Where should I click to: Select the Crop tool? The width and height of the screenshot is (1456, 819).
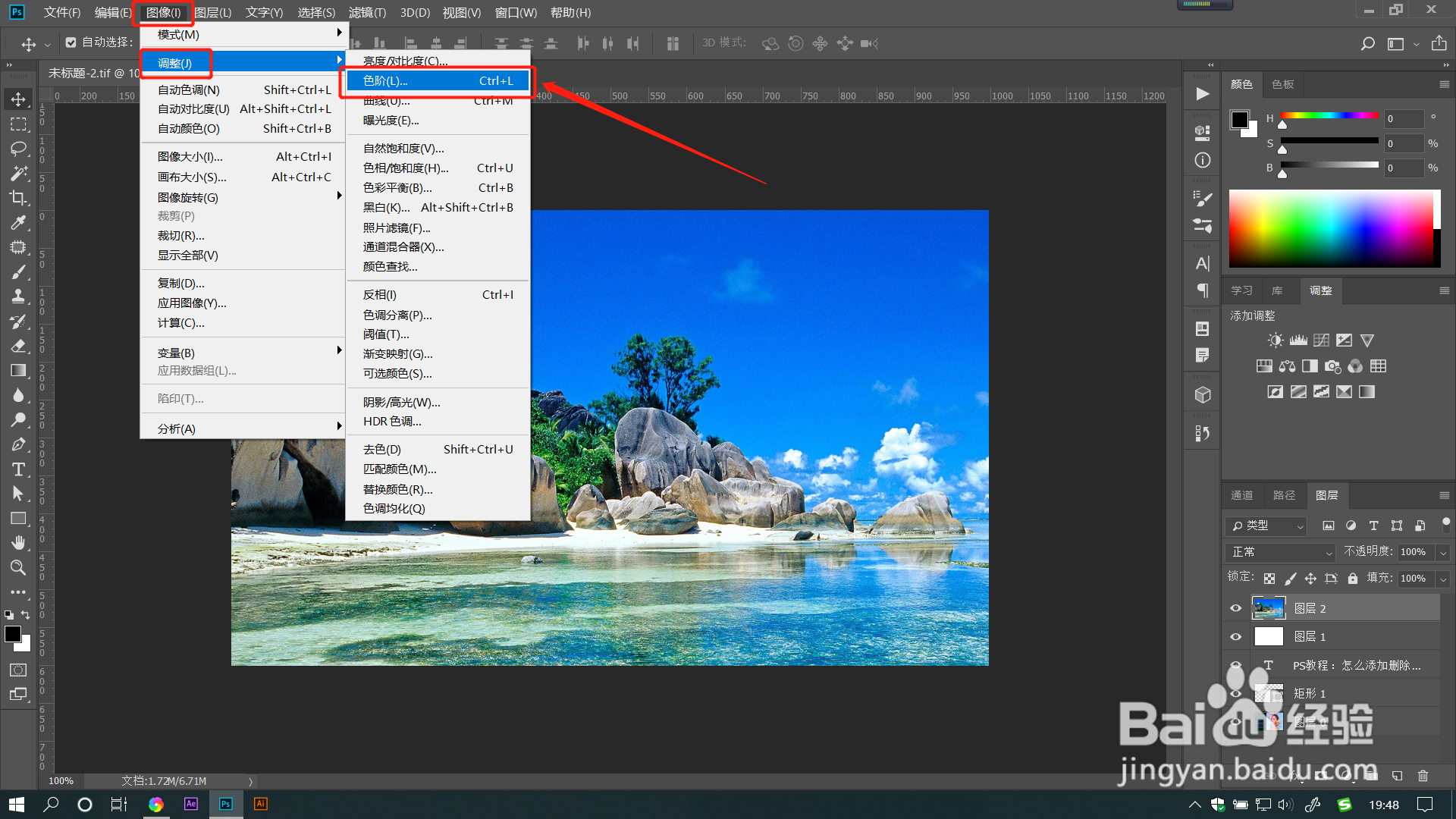pos(18,198)
